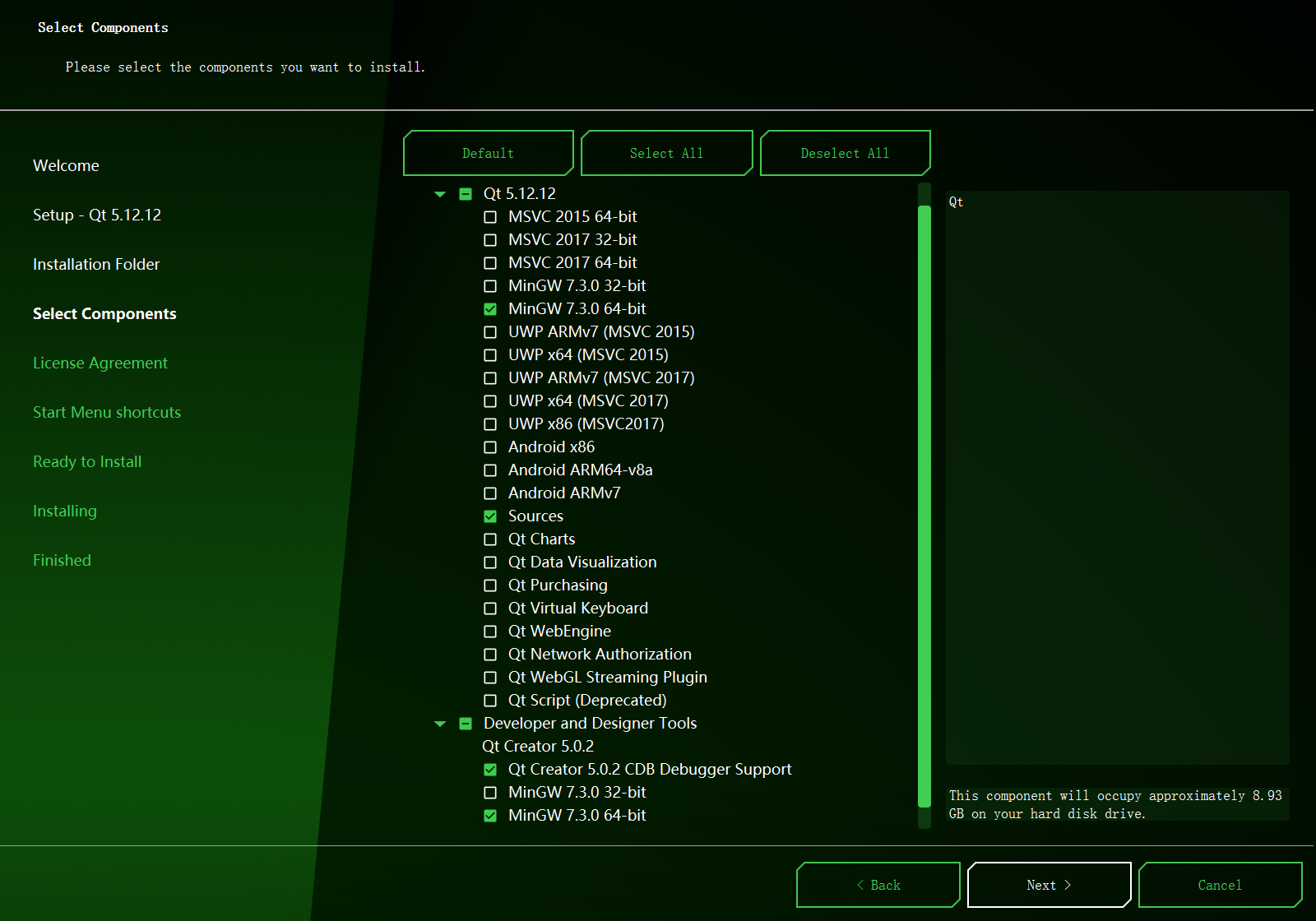Open the Welcome step in sidebar
The width and height of the screenshot is (1316, 921).
[66, 166]
